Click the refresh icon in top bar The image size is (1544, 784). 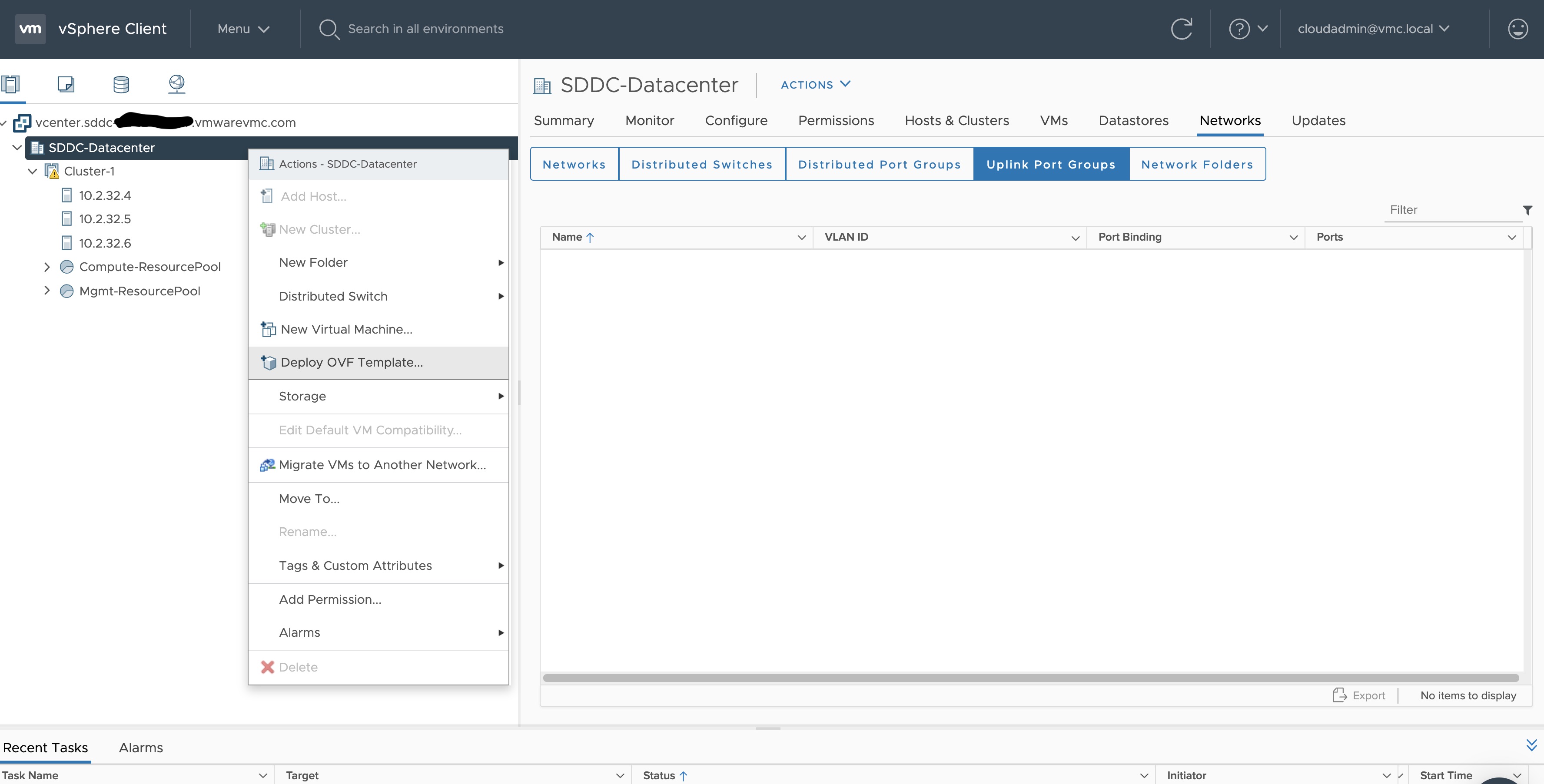1182,29
